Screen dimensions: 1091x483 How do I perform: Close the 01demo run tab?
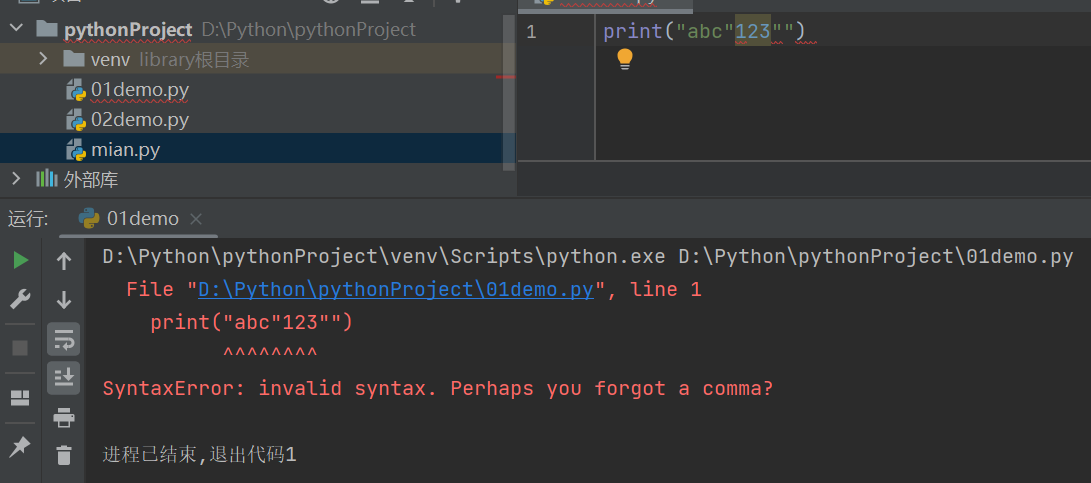click(196, 219)
